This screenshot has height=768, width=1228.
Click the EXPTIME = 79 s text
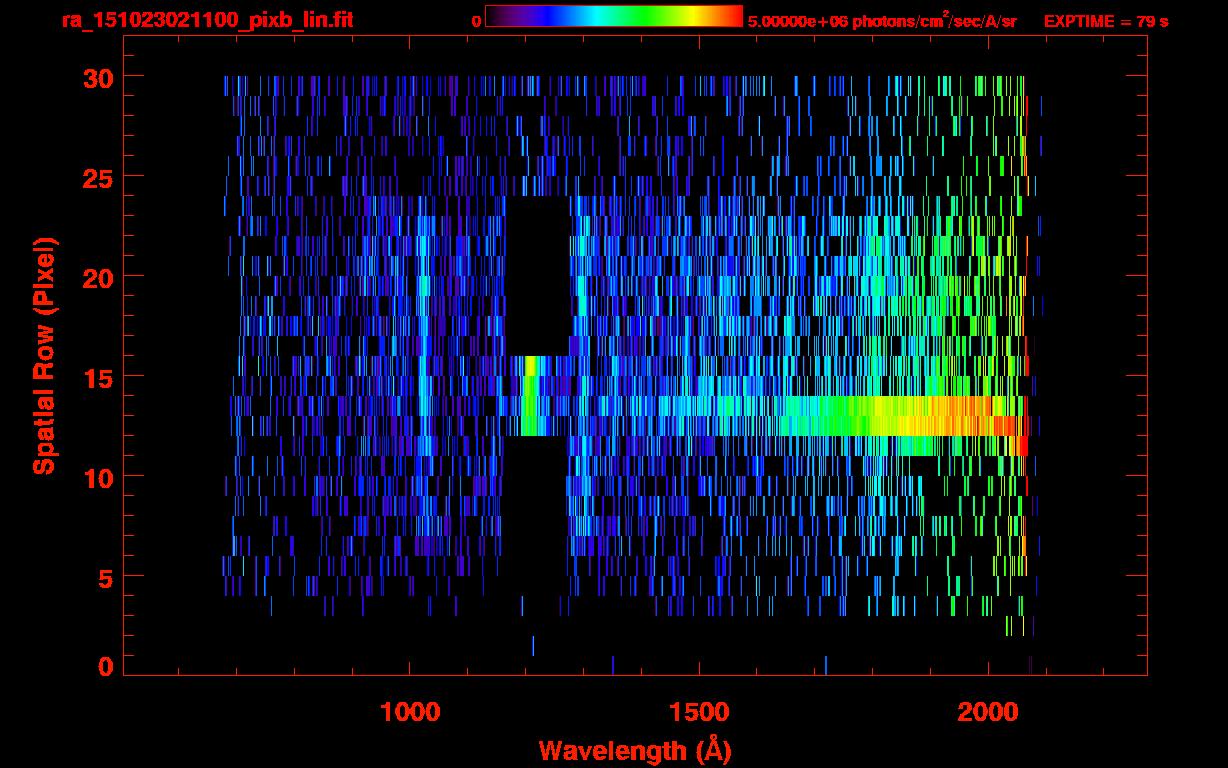click(1106, 21)
